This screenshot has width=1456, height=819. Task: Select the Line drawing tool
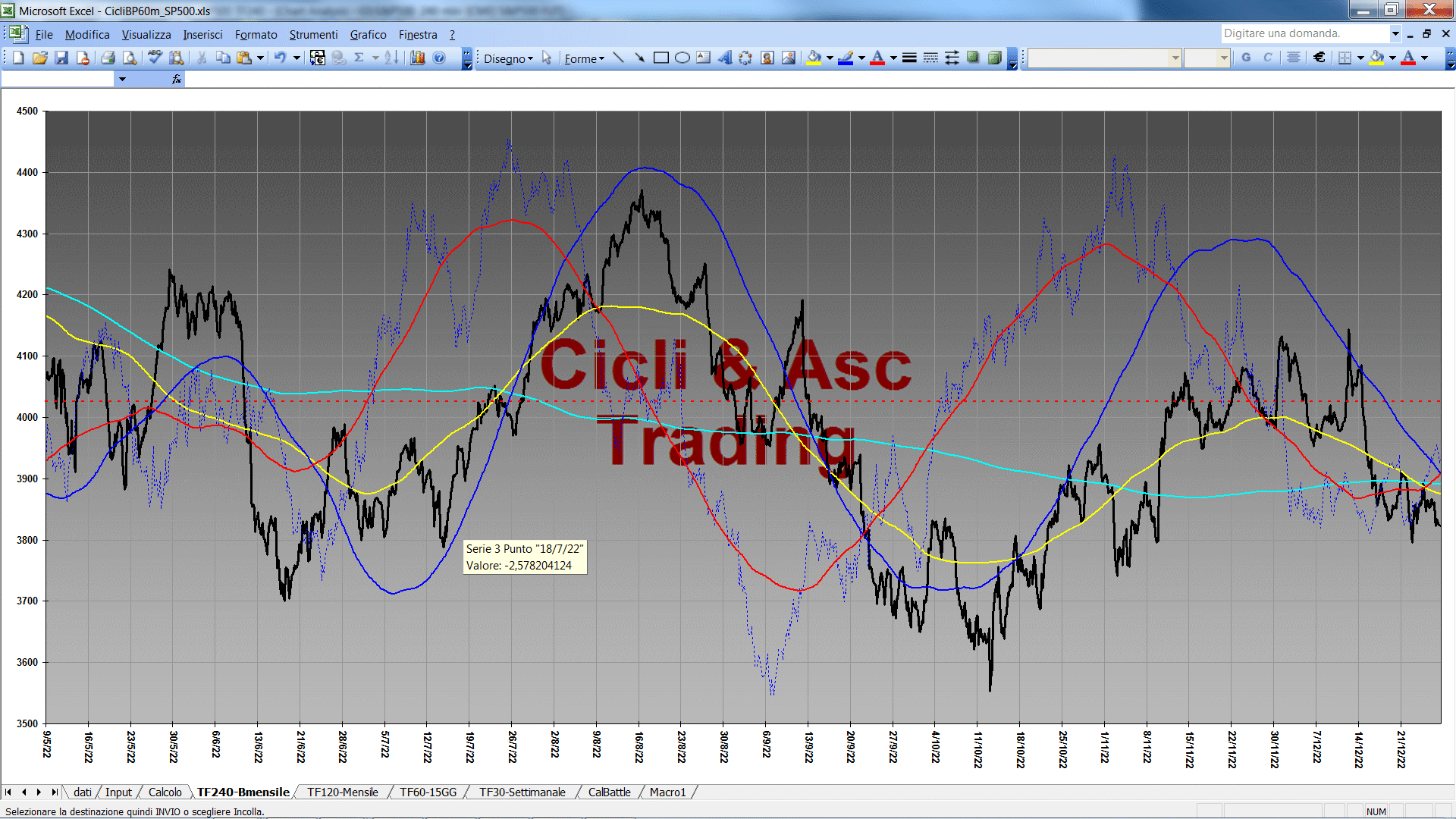click(619, 58)
